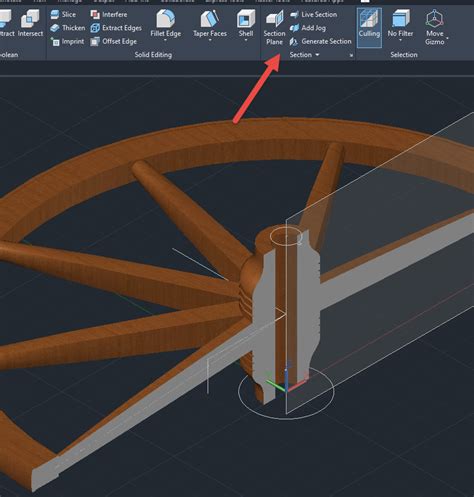
Task: Create a Section Plane
Action: 274,27
